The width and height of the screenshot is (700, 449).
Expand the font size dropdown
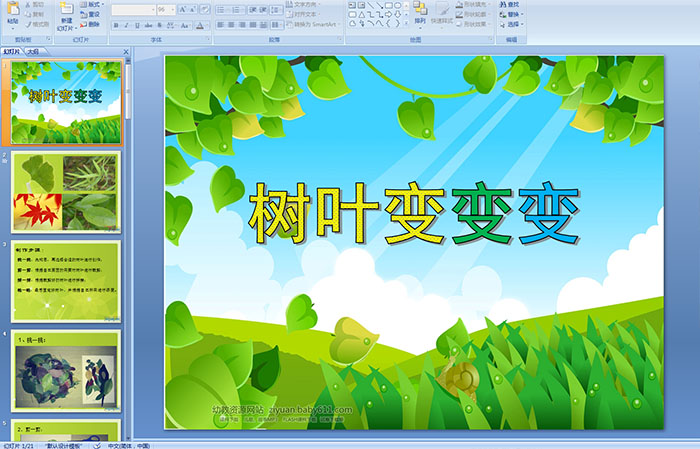pos(173,9)
